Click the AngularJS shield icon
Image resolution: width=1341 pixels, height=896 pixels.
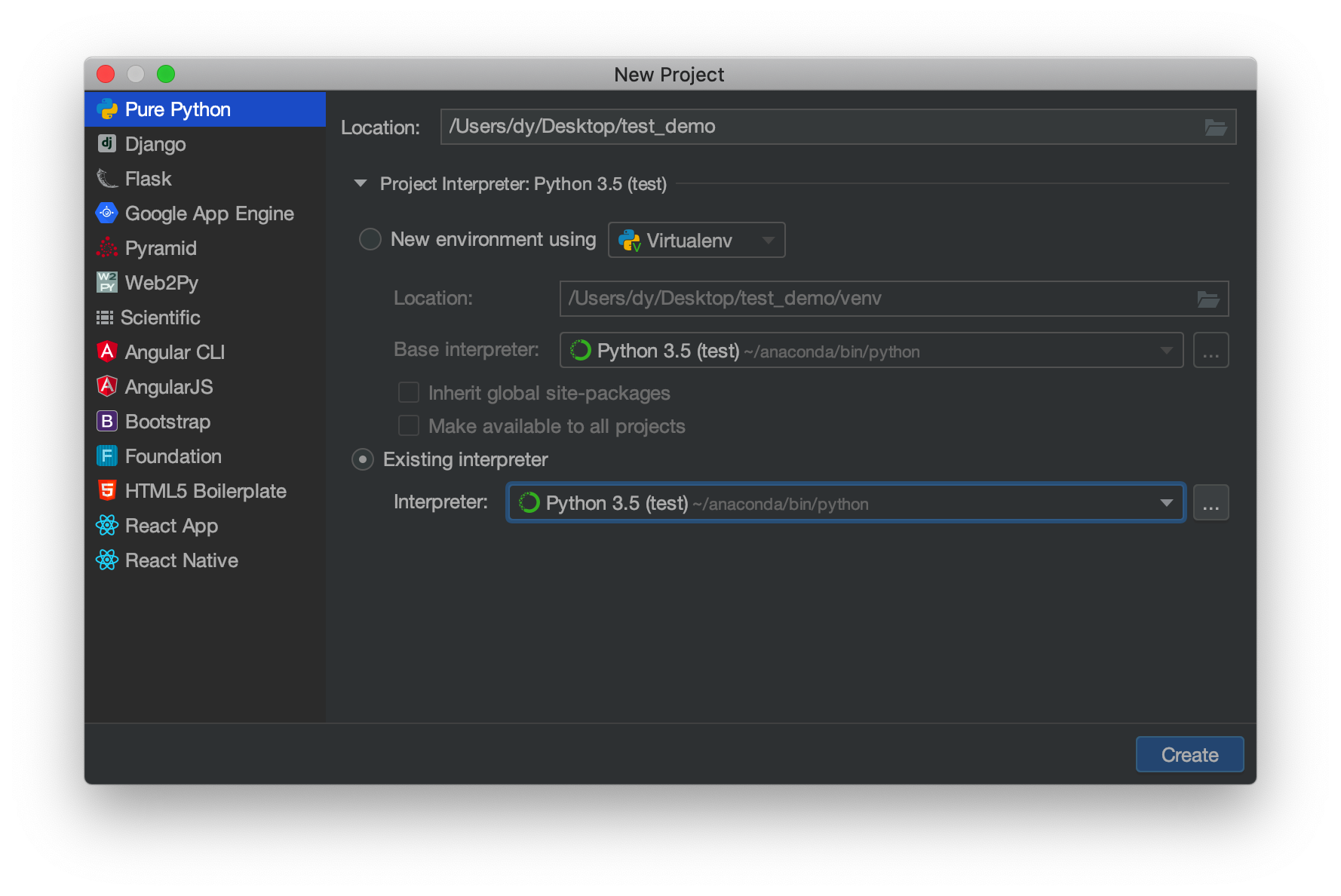coord(107,386)
